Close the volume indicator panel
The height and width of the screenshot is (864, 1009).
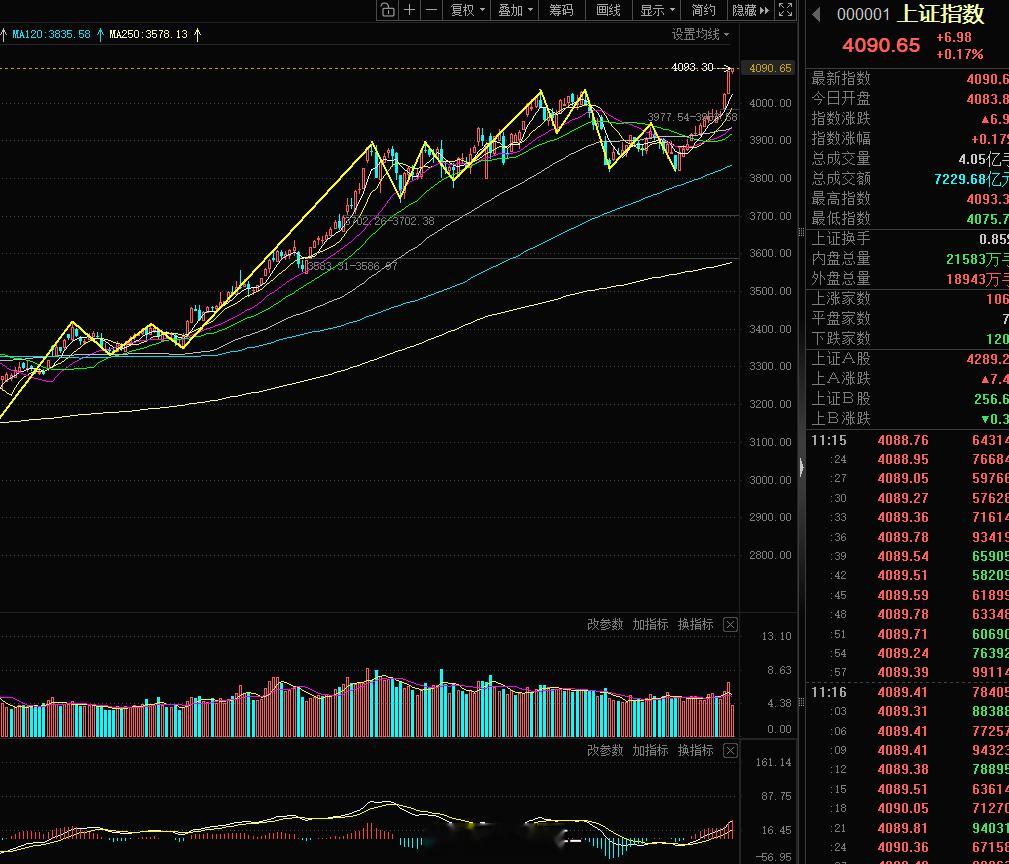tap(730, 624)
